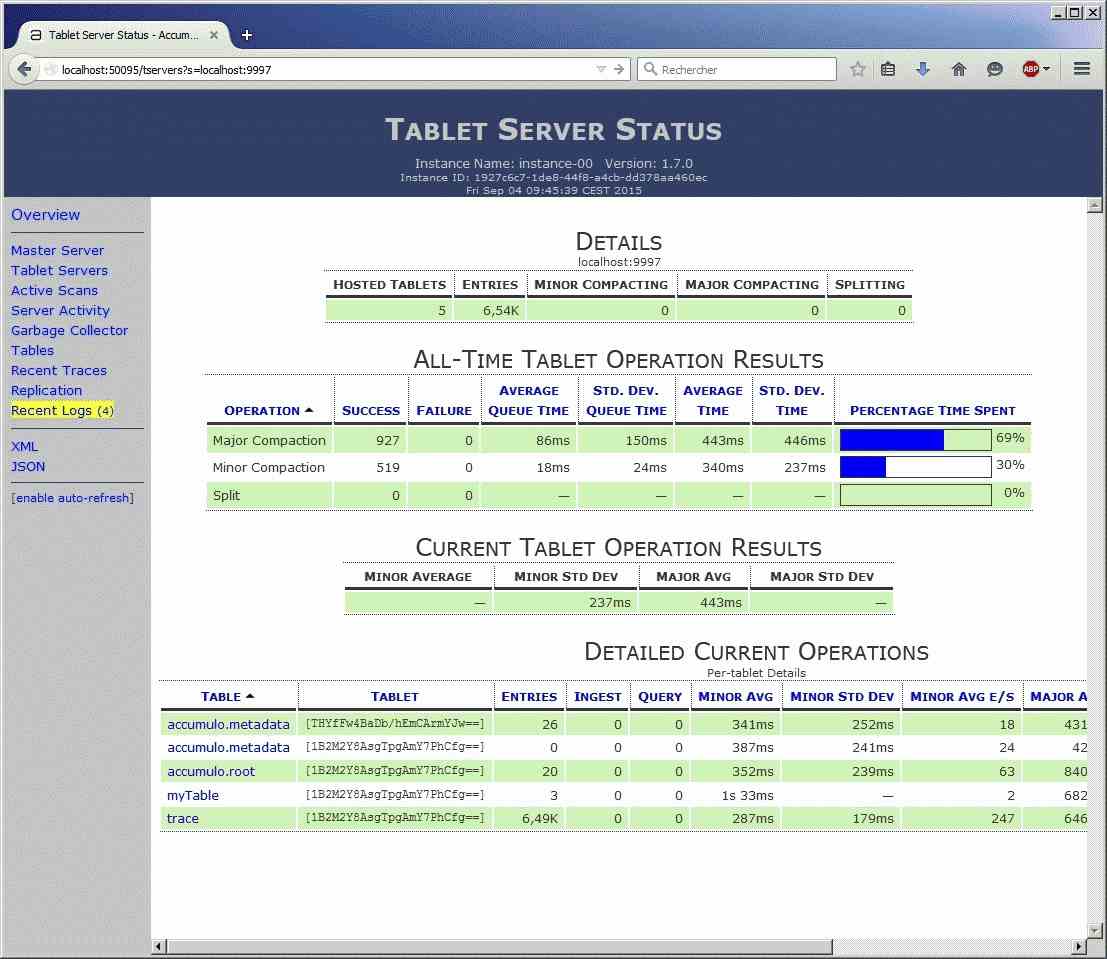
Task: Click the Adblock Plus icon
Action: pos(1030,69)
